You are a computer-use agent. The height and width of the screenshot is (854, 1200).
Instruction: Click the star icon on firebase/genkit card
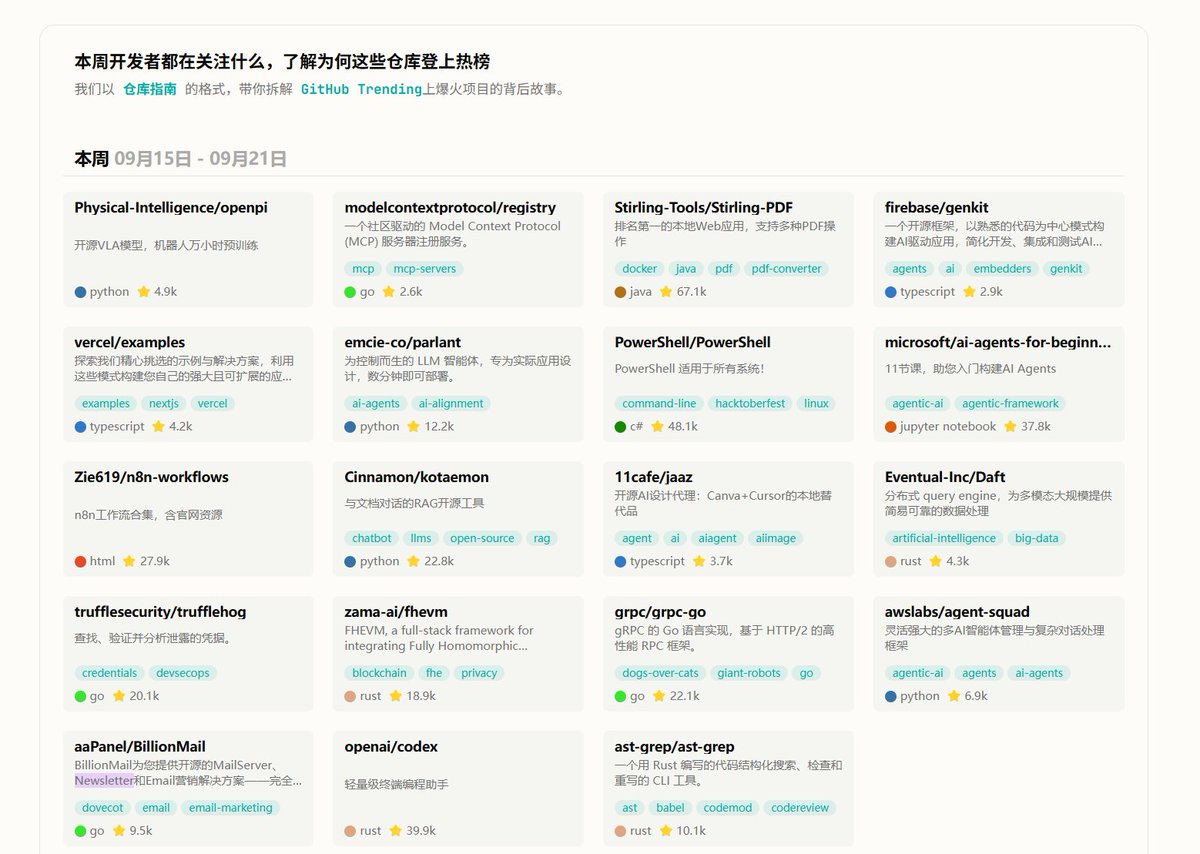(x=969, y=292)
